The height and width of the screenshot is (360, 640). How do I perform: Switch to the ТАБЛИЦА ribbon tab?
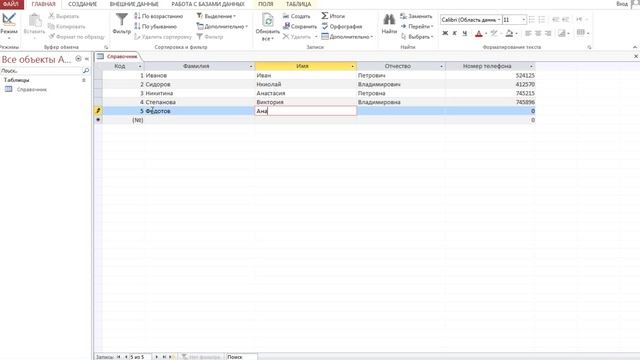tap(298, 4)
